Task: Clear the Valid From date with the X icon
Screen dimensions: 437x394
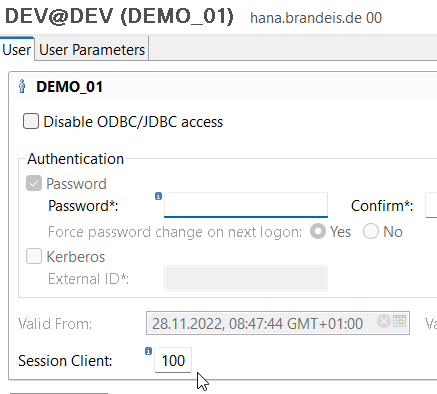Action: pyautogui.click(x=384, y=321)
